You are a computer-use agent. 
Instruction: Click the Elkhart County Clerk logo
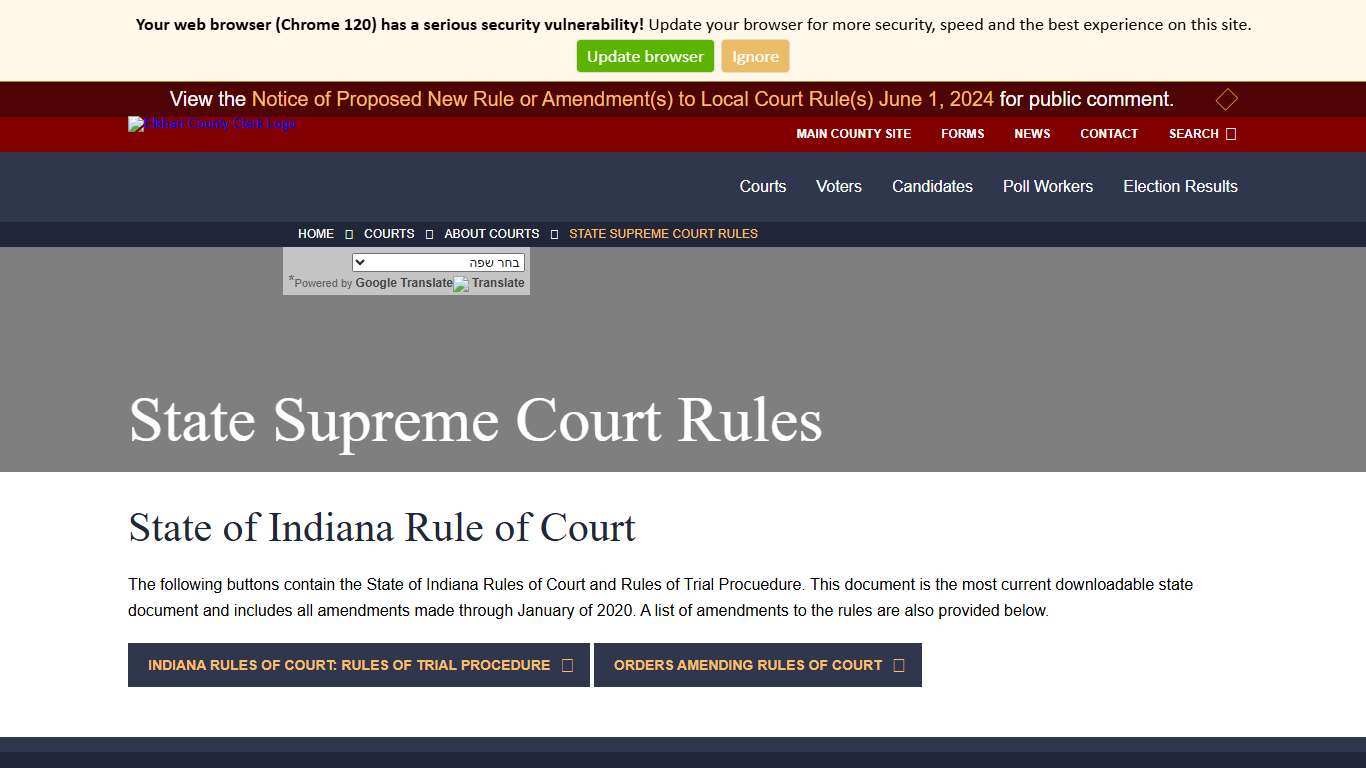coord(211,124)
